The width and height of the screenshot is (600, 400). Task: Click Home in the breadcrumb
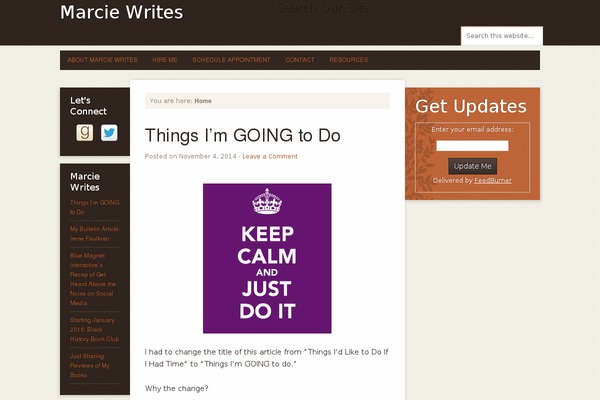coord(203,101)
